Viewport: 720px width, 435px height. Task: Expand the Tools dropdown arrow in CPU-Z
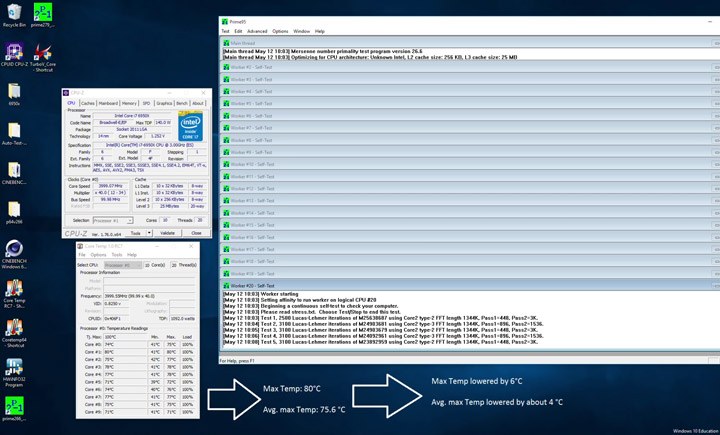[x=150, y=233]
